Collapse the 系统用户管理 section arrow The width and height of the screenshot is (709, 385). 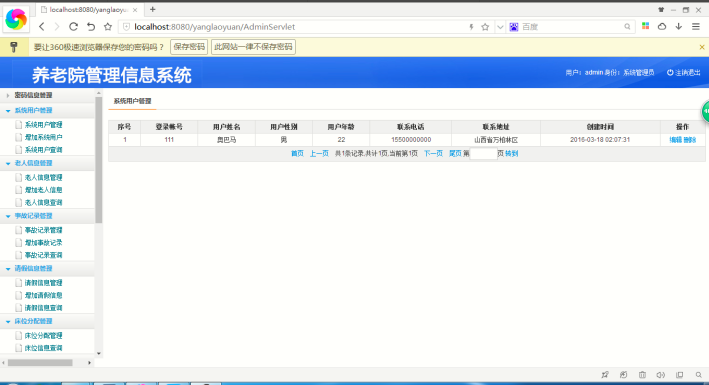(8, 111)
